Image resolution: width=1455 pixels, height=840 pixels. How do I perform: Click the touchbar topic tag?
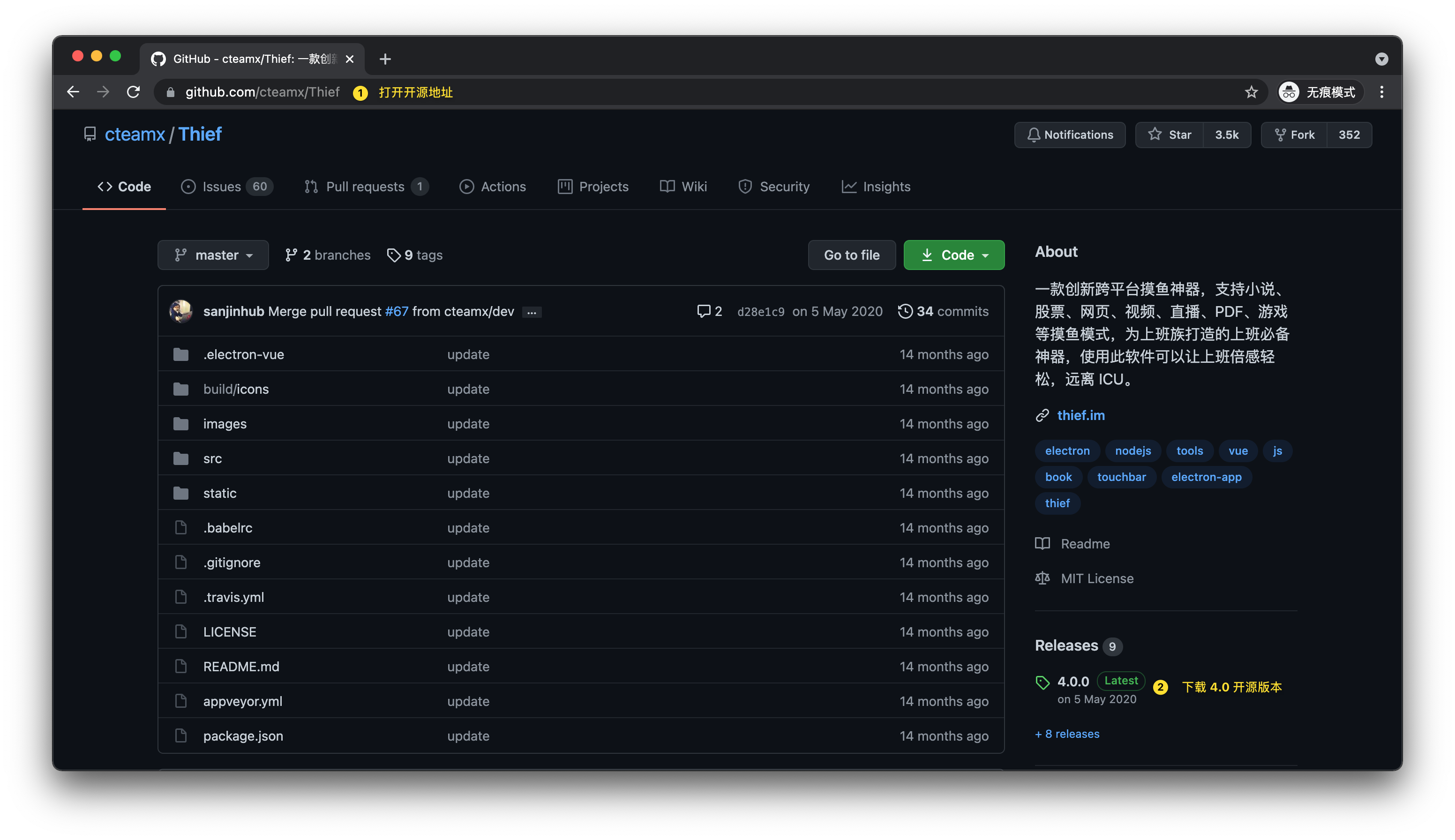tap(1121, 477)
